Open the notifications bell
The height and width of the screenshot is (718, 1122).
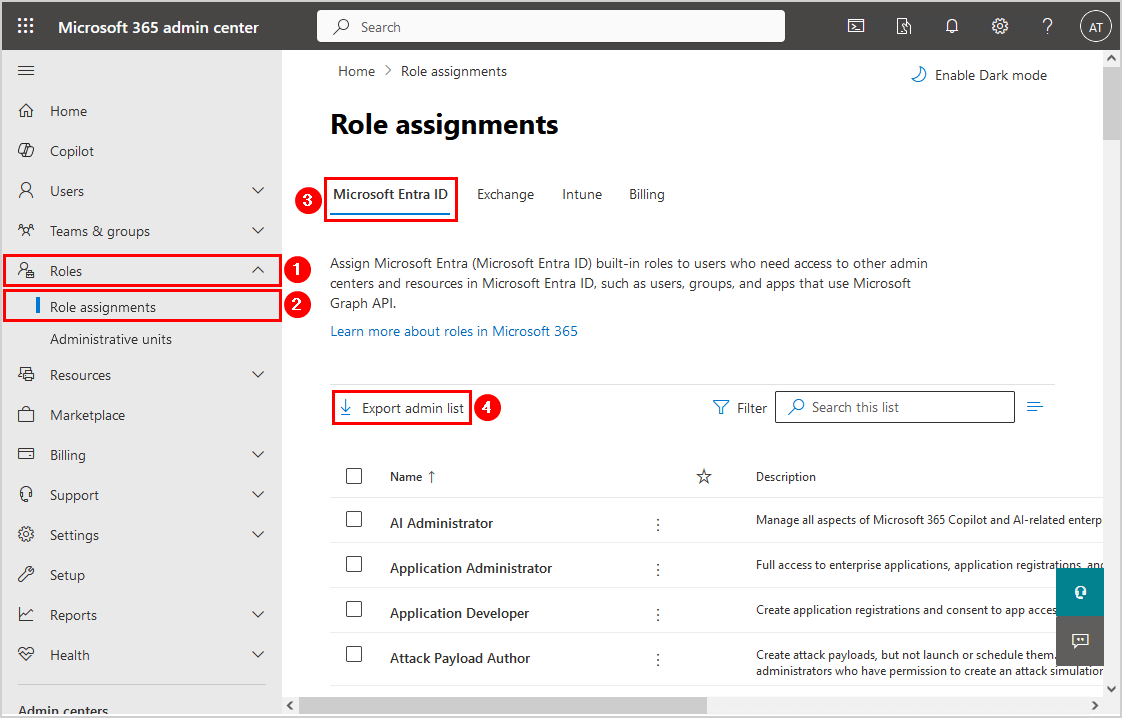pos(952,27)
